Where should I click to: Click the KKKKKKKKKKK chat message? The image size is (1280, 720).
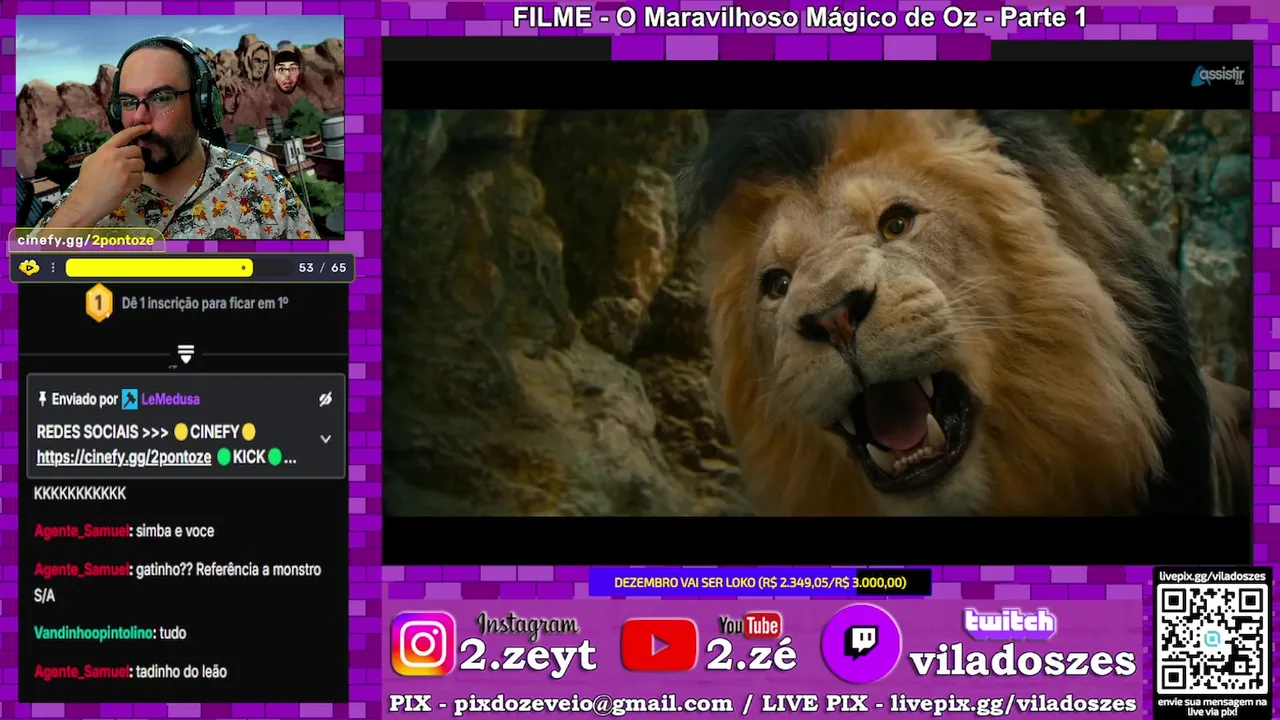click(80, 494)
